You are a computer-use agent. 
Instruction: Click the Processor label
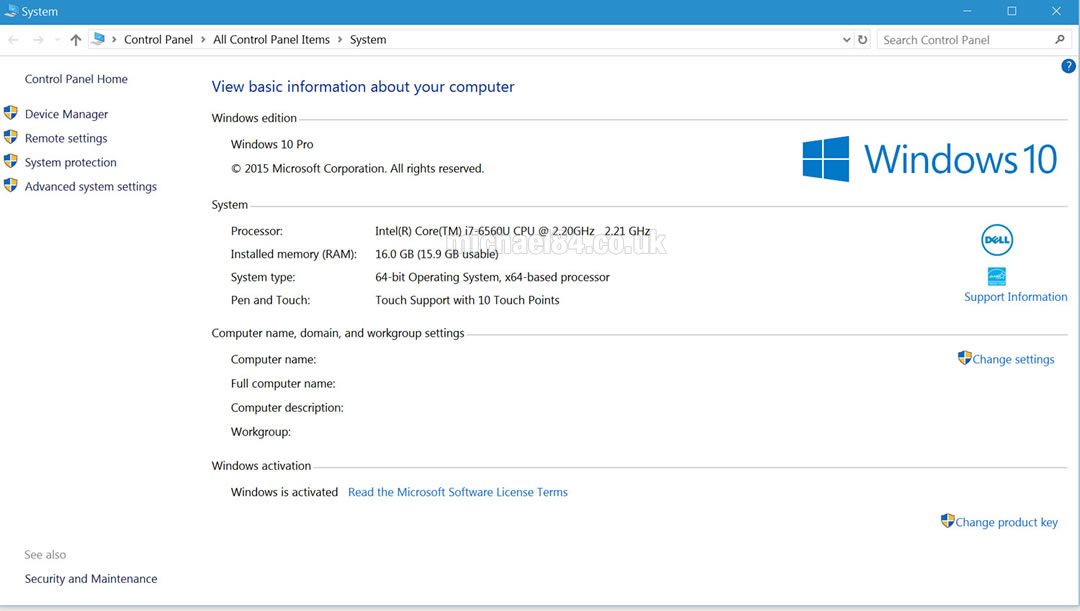pyautogui.click(x=257, y=231)
